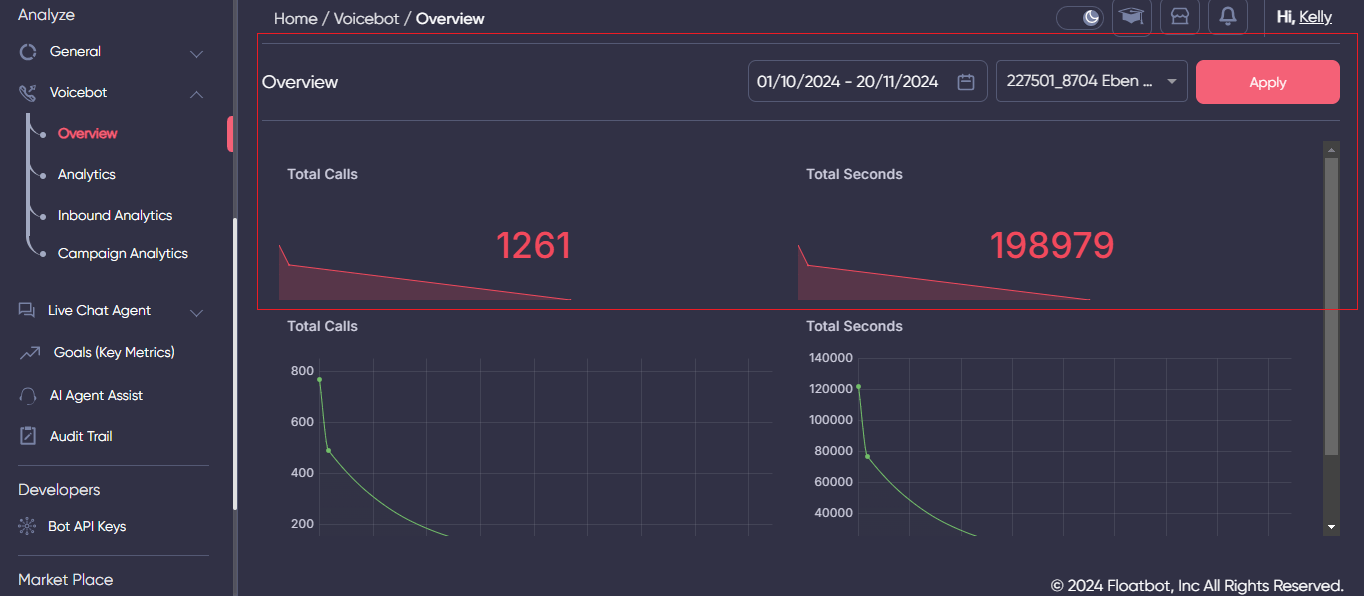Click the graduation cap academy icon
Viewport: 1364px width, 596px height.
coord(1131,16)
